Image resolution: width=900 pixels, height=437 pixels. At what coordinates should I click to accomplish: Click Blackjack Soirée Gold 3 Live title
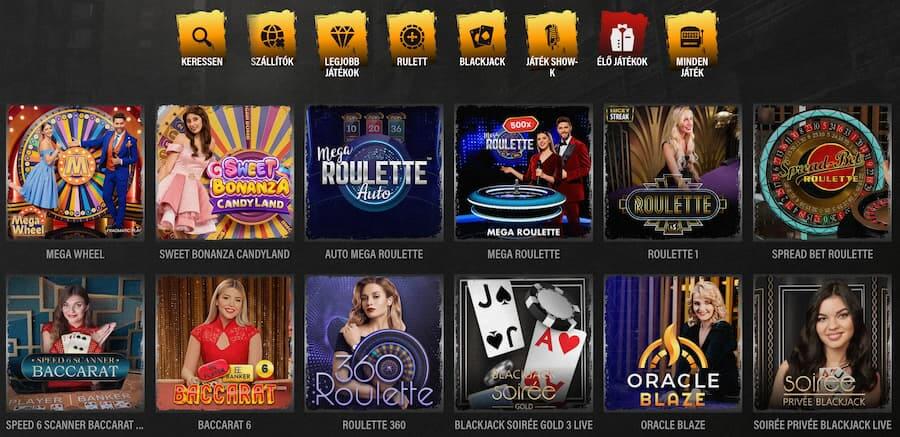click(523, 426)
